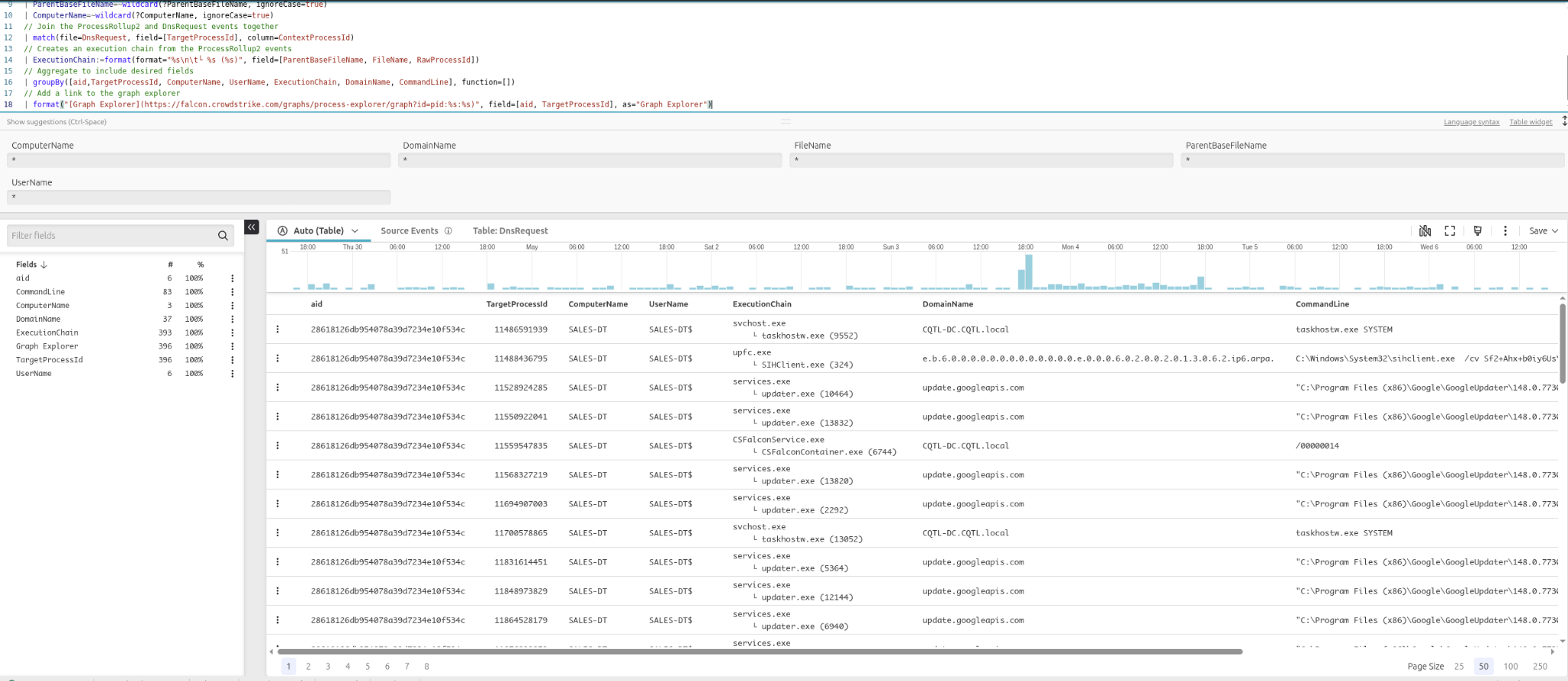Image resolution: width=1568 pixels, height=681 pixels.
Task: Click the ComputerName parameter input
Action: (x=199, y=160)
